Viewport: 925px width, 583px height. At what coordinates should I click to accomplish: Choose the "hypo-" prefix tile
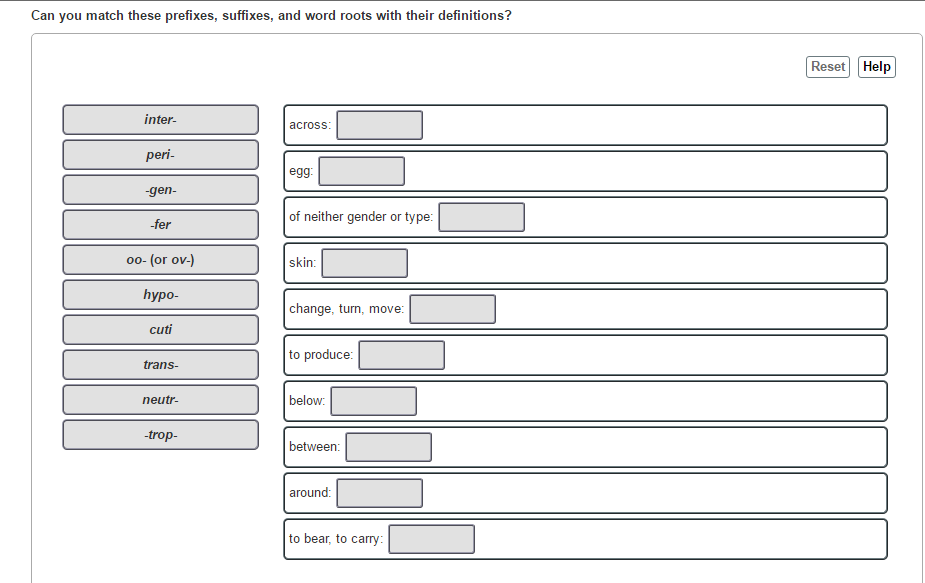(160, 294)
